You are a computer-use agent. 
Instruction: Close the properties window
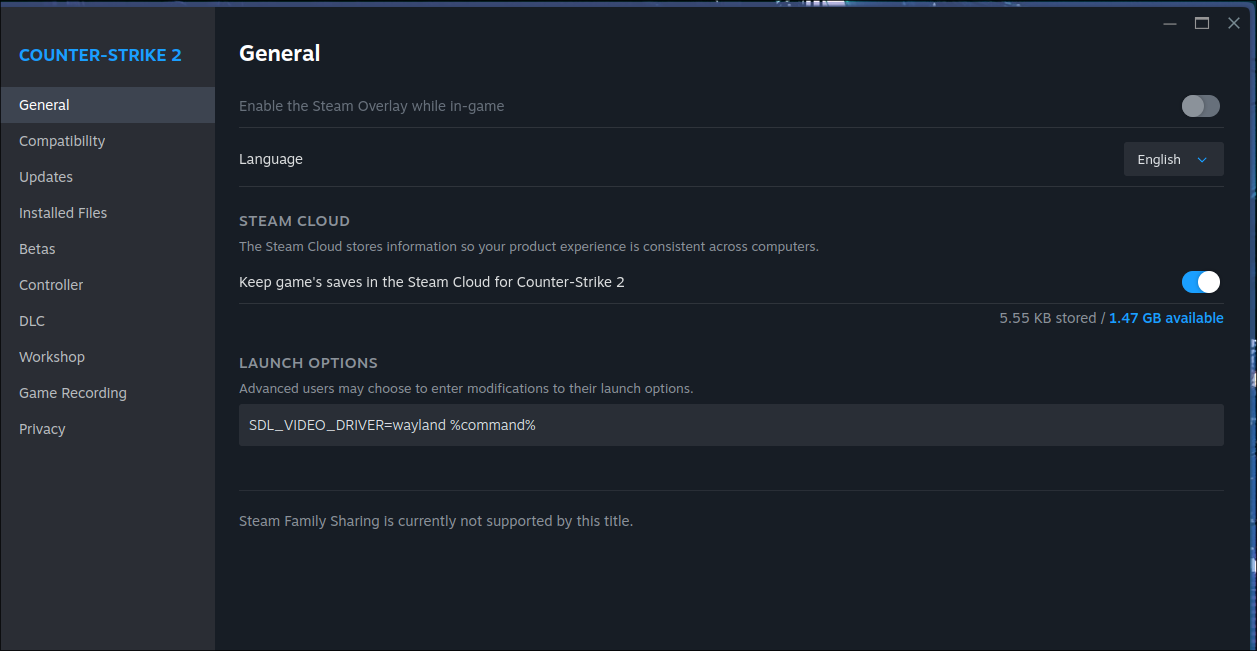tap(1234, 23)
